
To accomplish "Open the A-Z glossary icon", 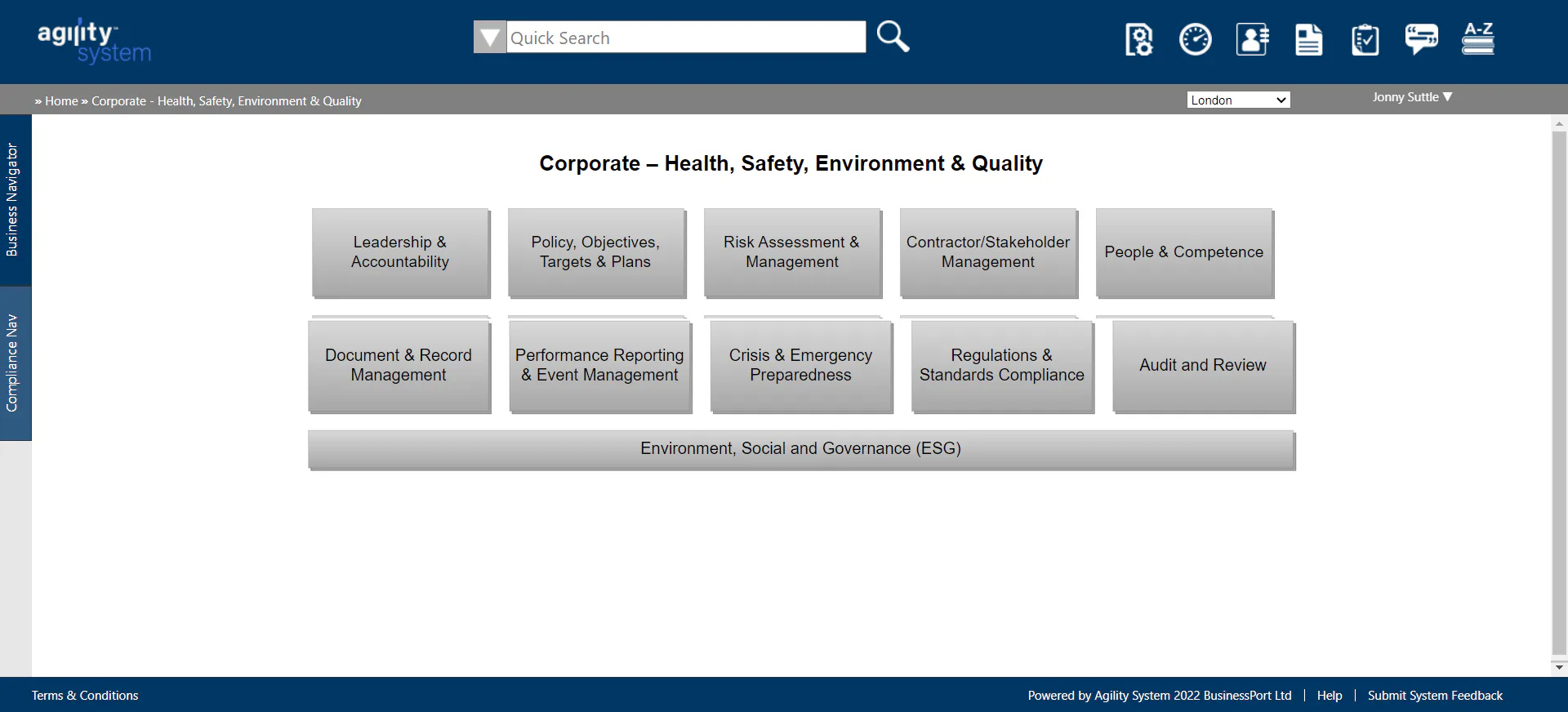I will 1477,38.
